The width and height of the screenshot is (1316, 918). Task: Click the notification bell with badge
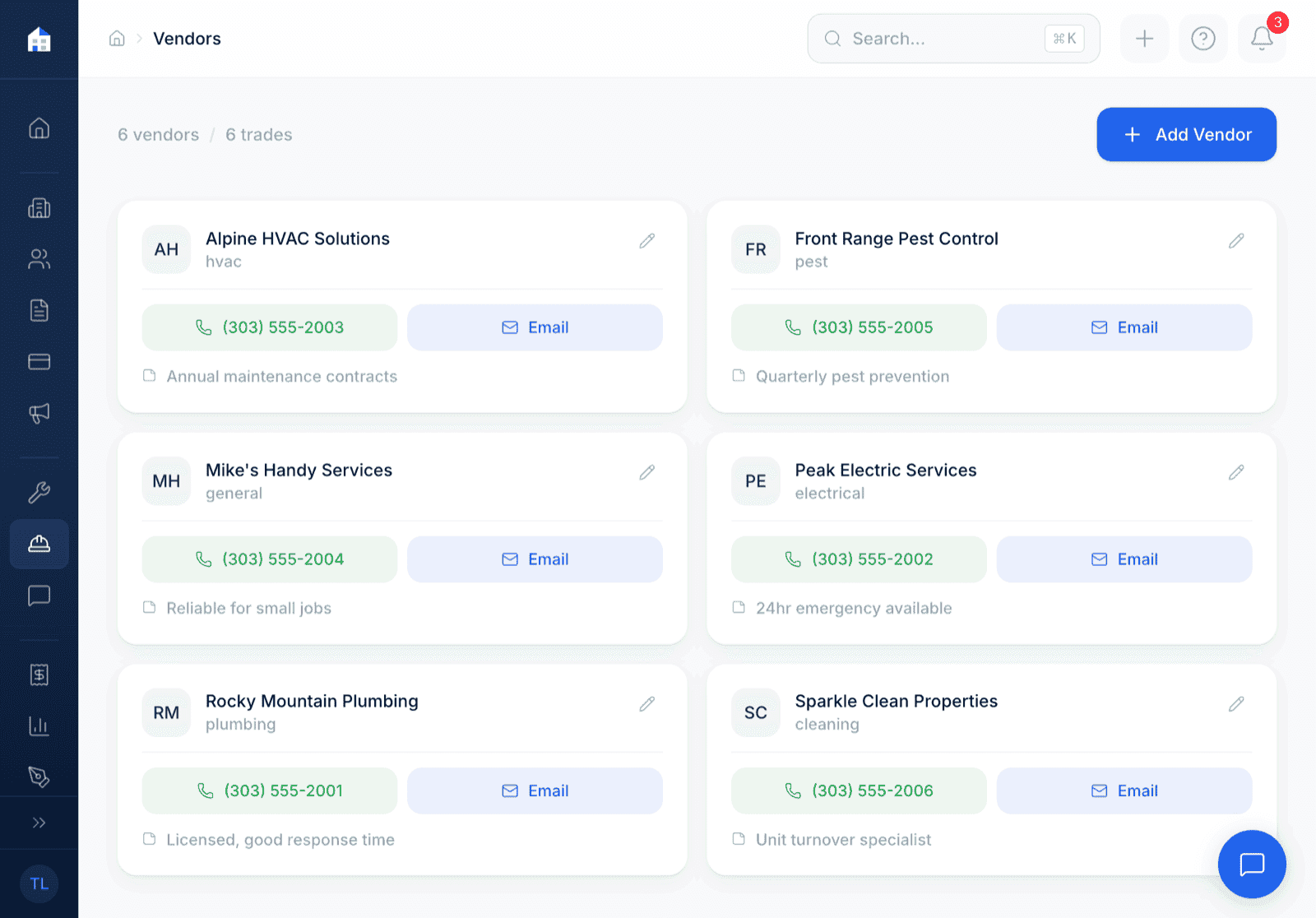coord(1261,39)
